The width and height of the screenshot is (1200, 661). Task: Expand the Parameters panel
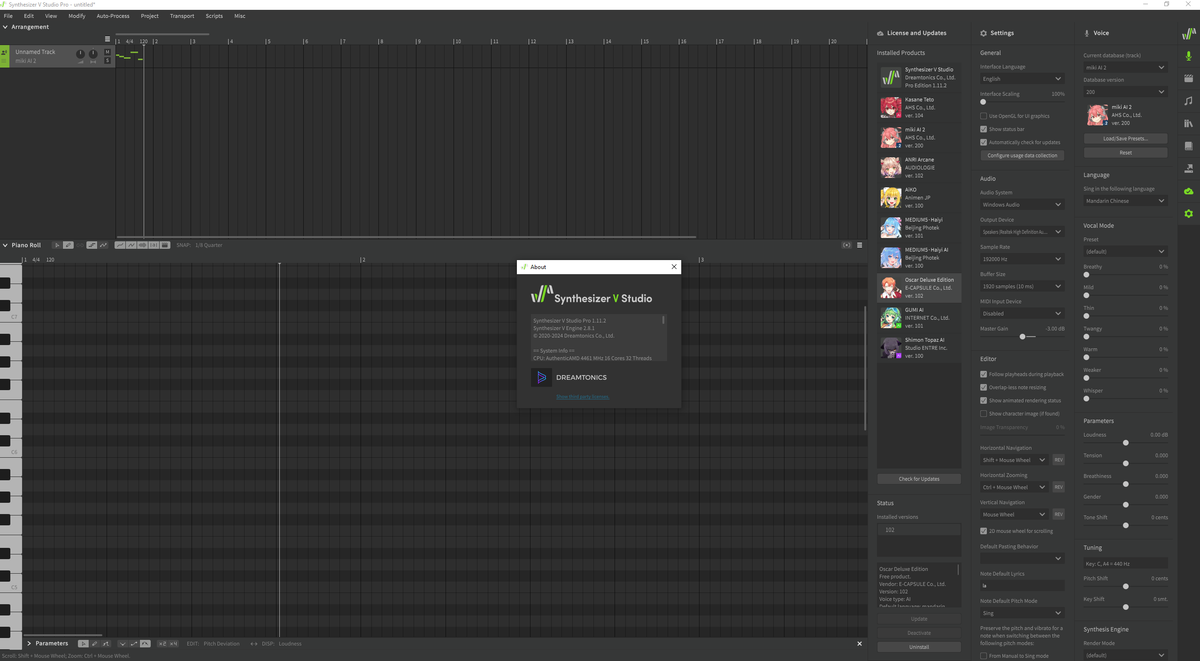(29, 643)
